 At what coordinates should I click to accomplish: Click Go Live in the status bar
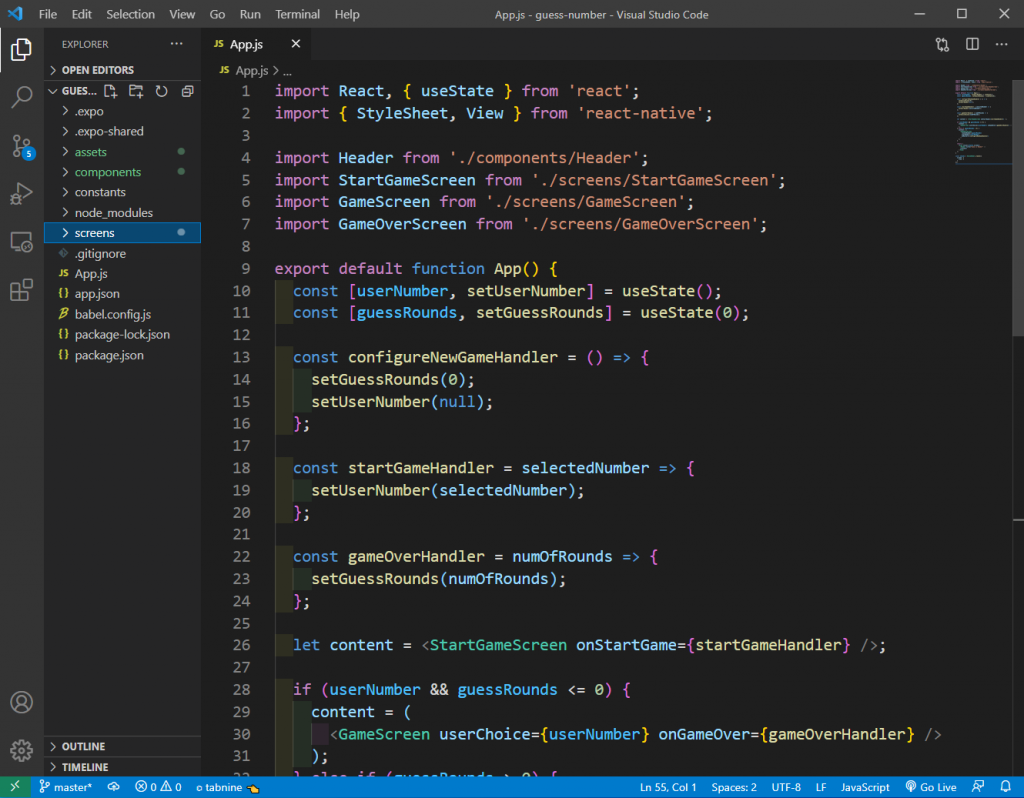pyautogui.click(x=930, y=787)
